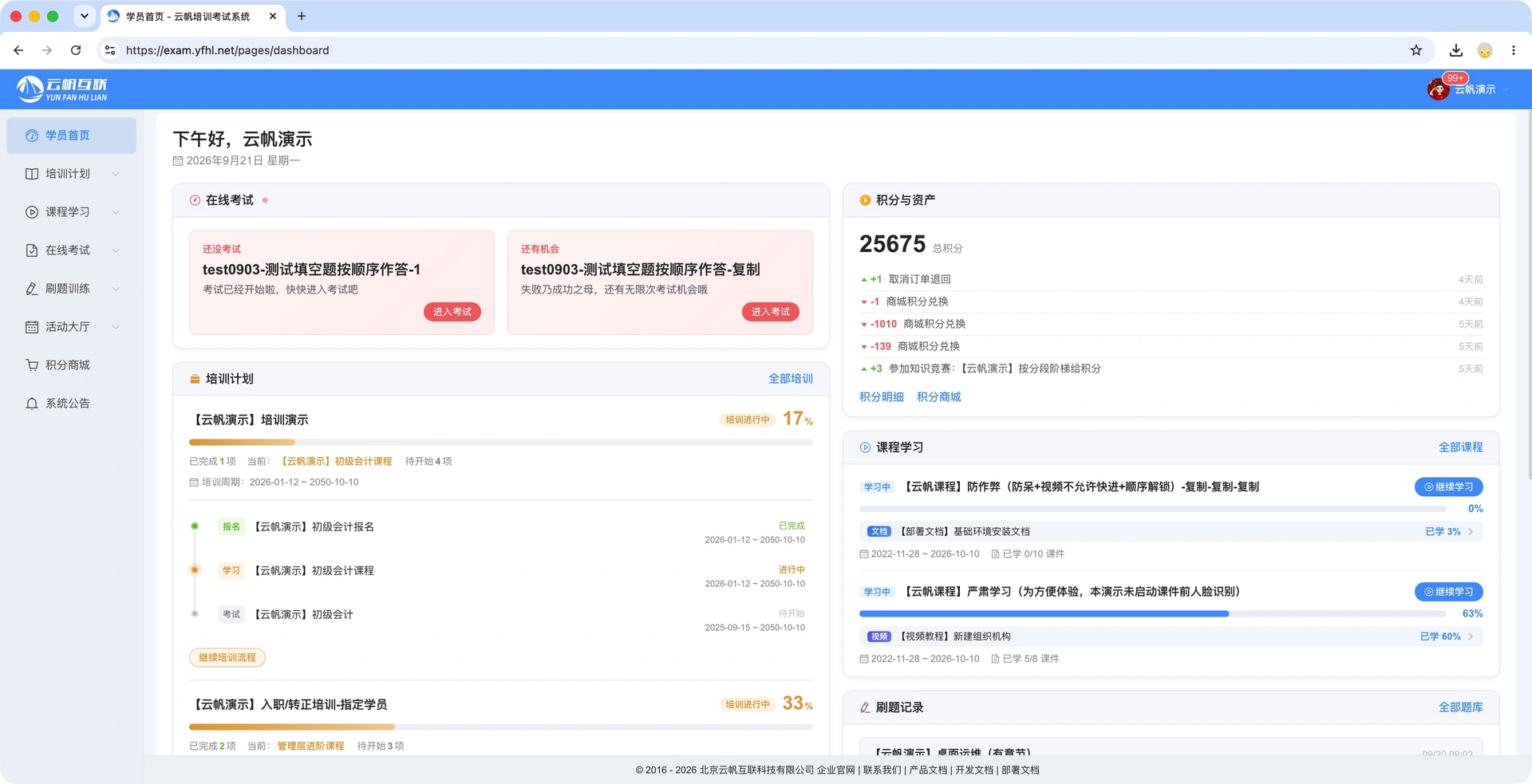
Task: Open the 云帆演示 user dropdown arrow
Action: click(x=1506, y=90)
